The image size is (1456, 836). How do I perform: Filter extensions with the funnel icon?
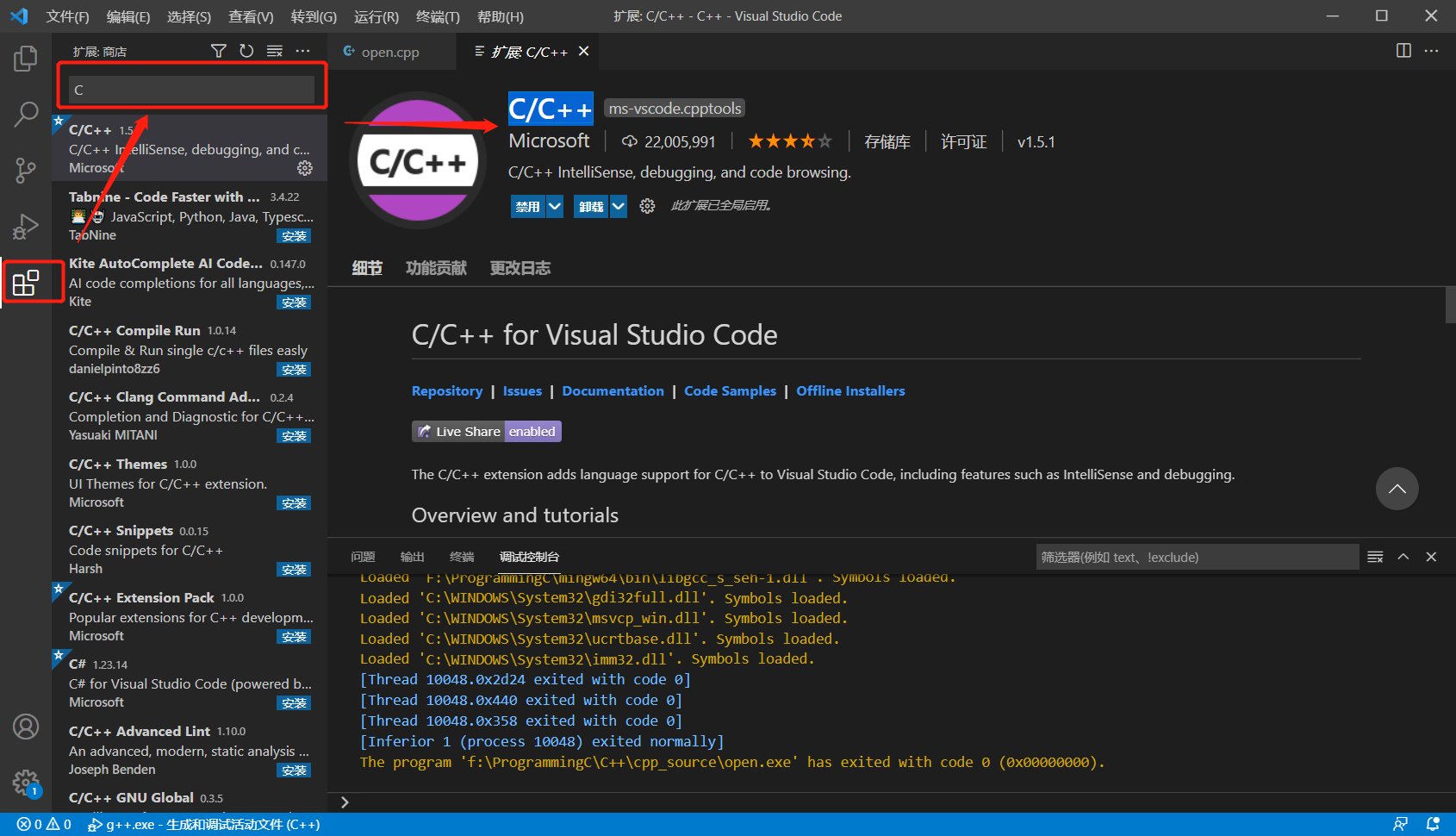[219, 51]
